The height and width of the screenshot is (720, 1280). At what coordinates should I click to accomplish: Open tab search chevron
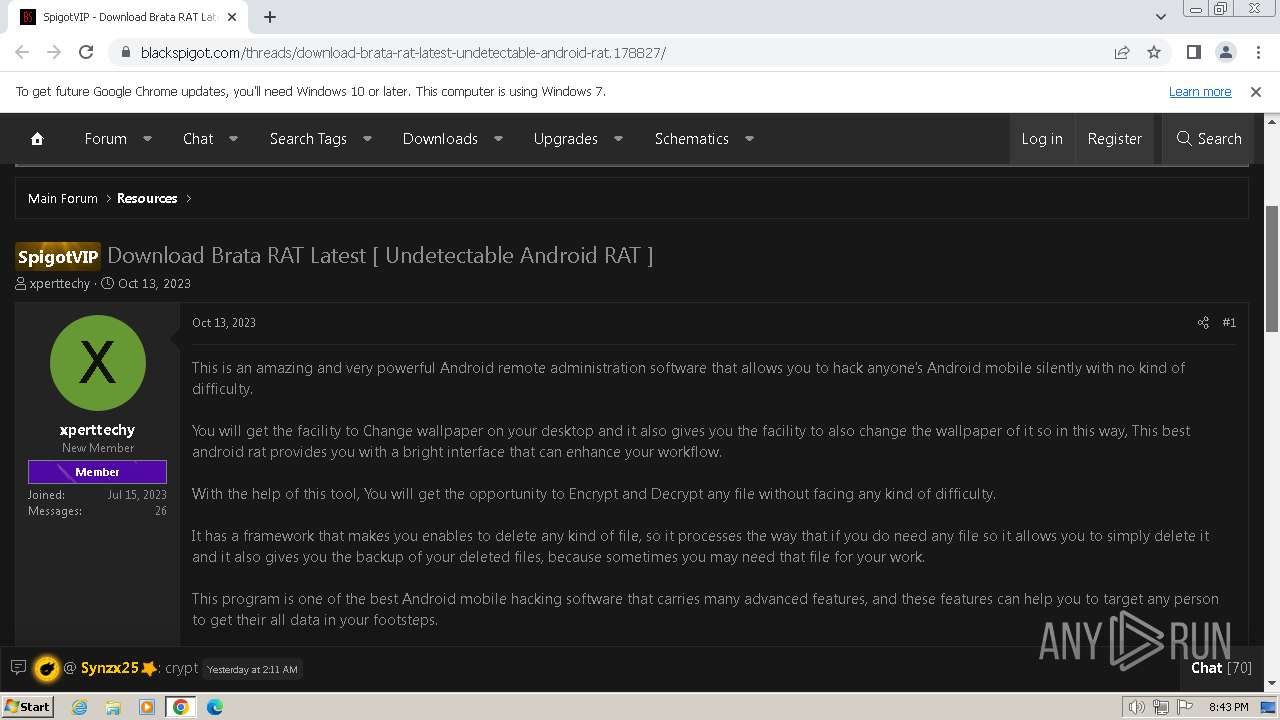[x=1160, y=17]
